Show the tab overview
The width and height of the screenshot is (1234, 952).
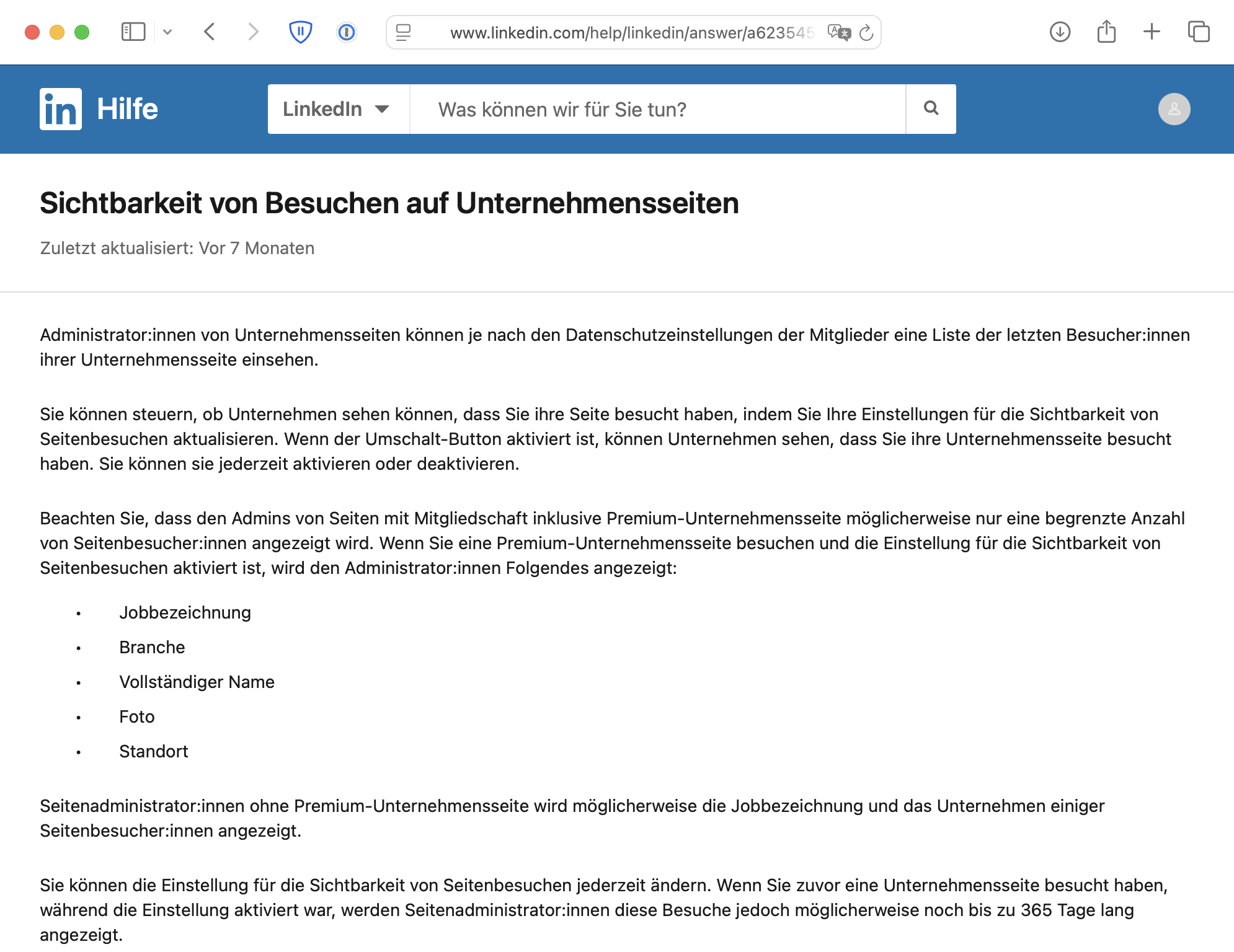coord(1198,32)
